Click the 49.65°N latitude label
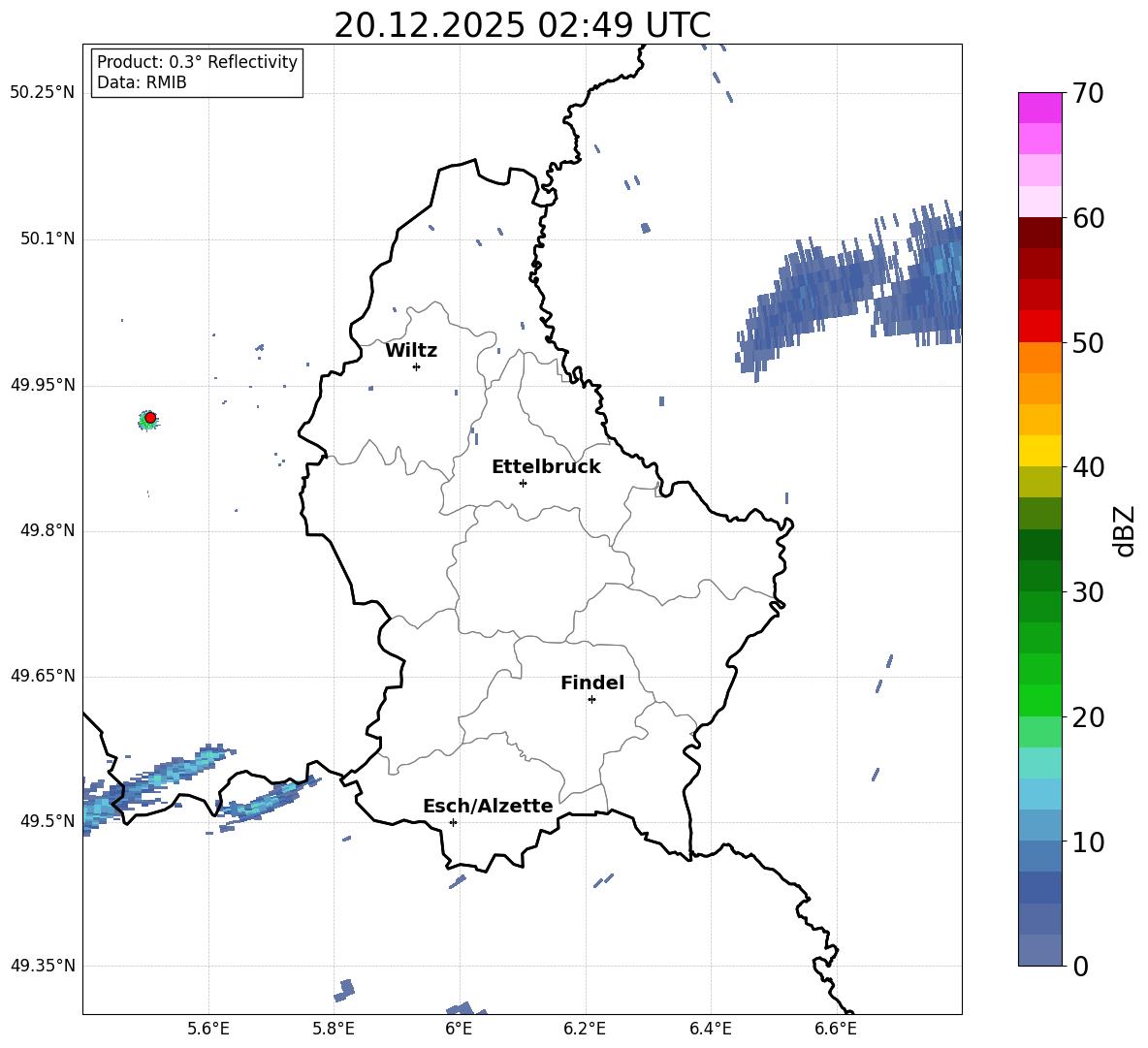1148x1048 pixels. 43,676
